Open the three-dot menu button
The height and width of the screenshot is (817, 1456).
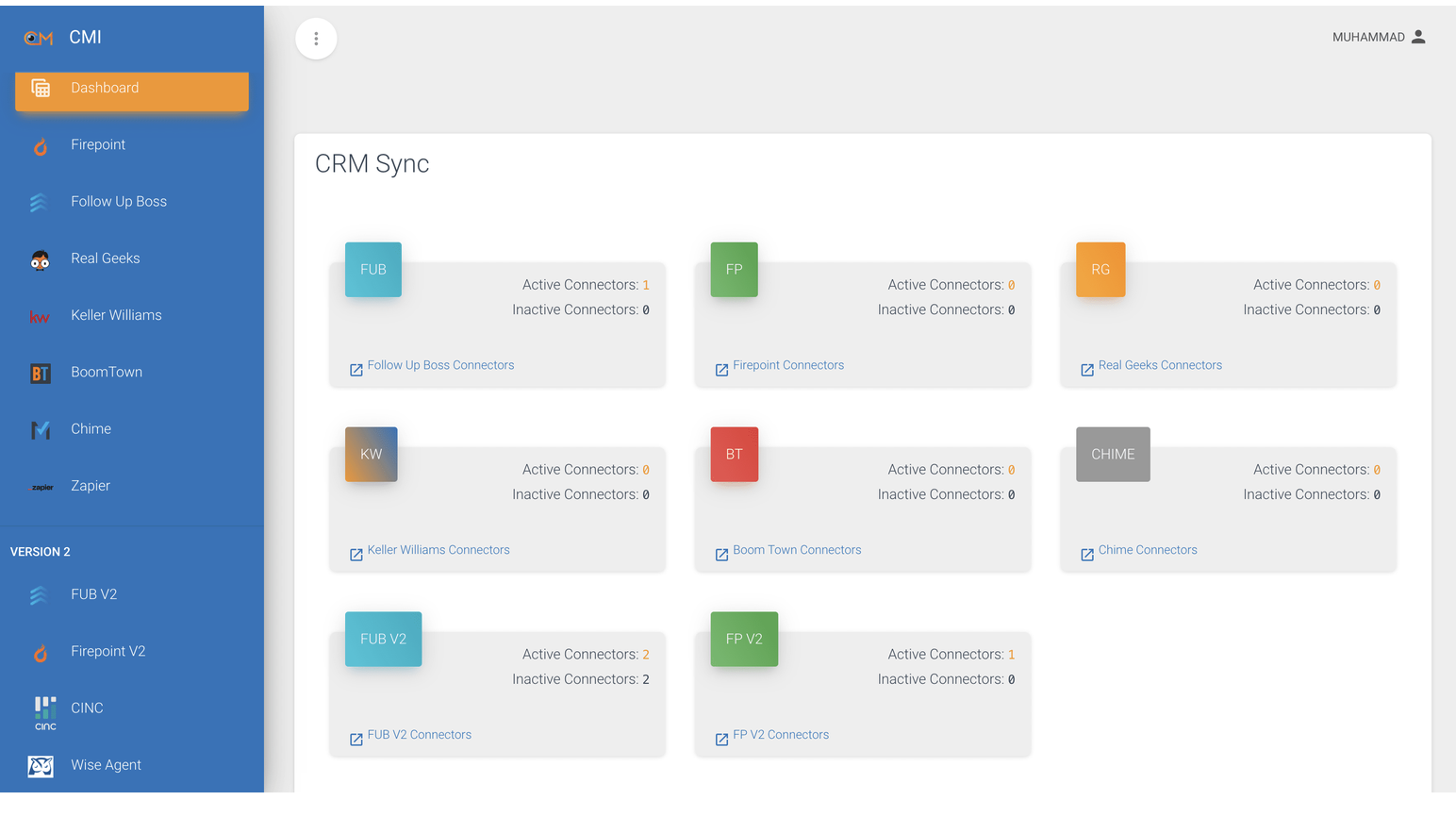(316, 39)
